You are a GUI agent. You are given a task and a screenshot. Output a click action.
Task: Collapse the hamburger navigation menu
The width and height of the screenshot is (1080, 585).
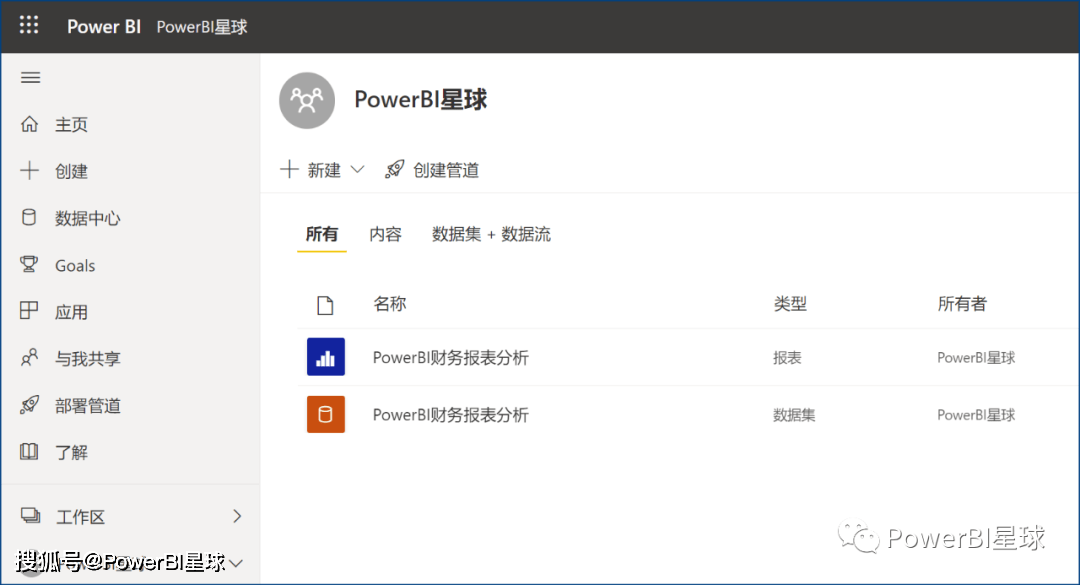(31, 78)
